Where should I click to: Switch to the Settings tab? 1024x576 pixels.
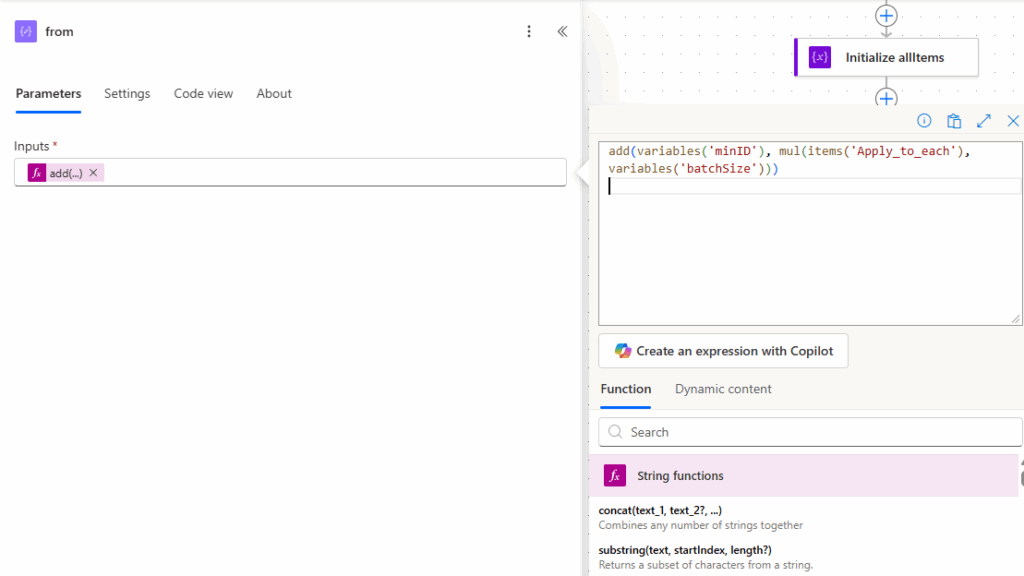(127, 93)
